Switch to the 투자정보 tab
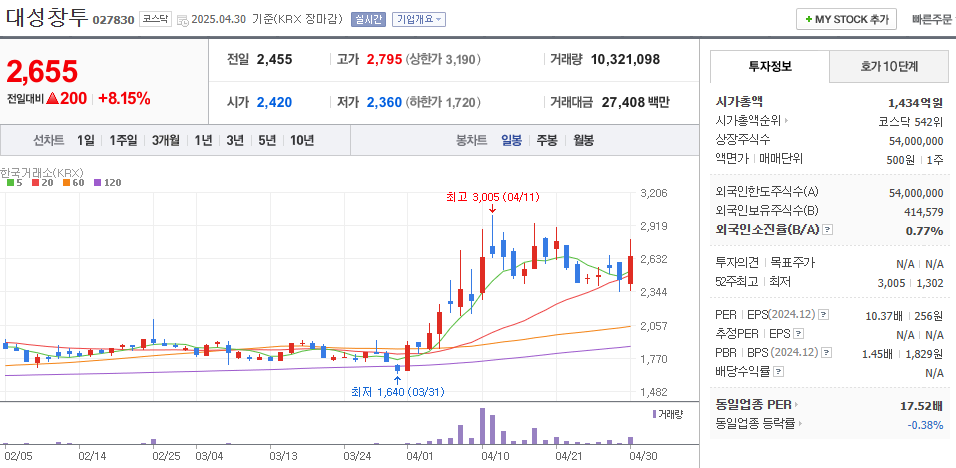Viewport: 956px width, 468px height. tap(770, 66)
